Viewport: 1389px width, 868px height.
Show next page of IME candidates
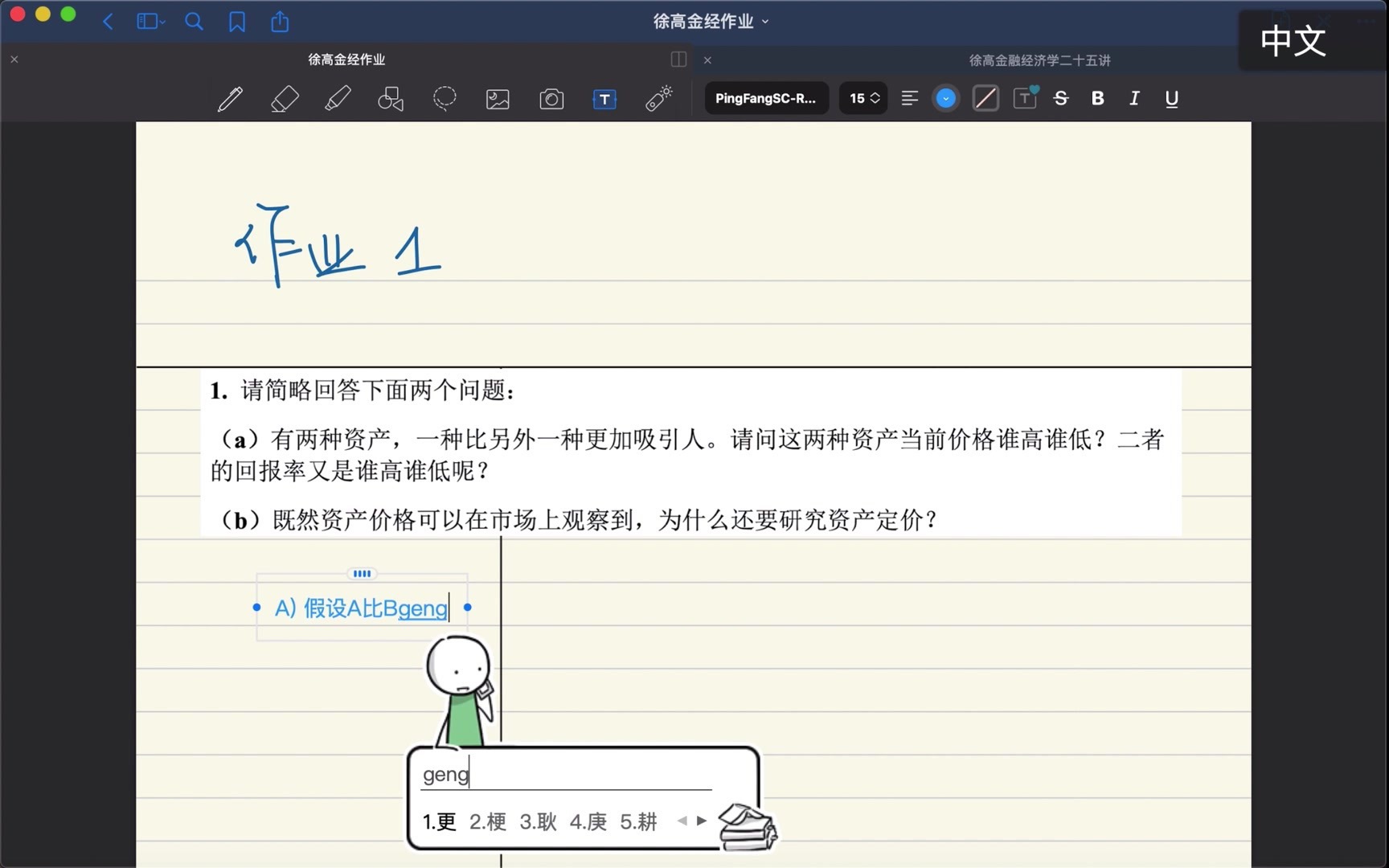[x=702, y=821]
